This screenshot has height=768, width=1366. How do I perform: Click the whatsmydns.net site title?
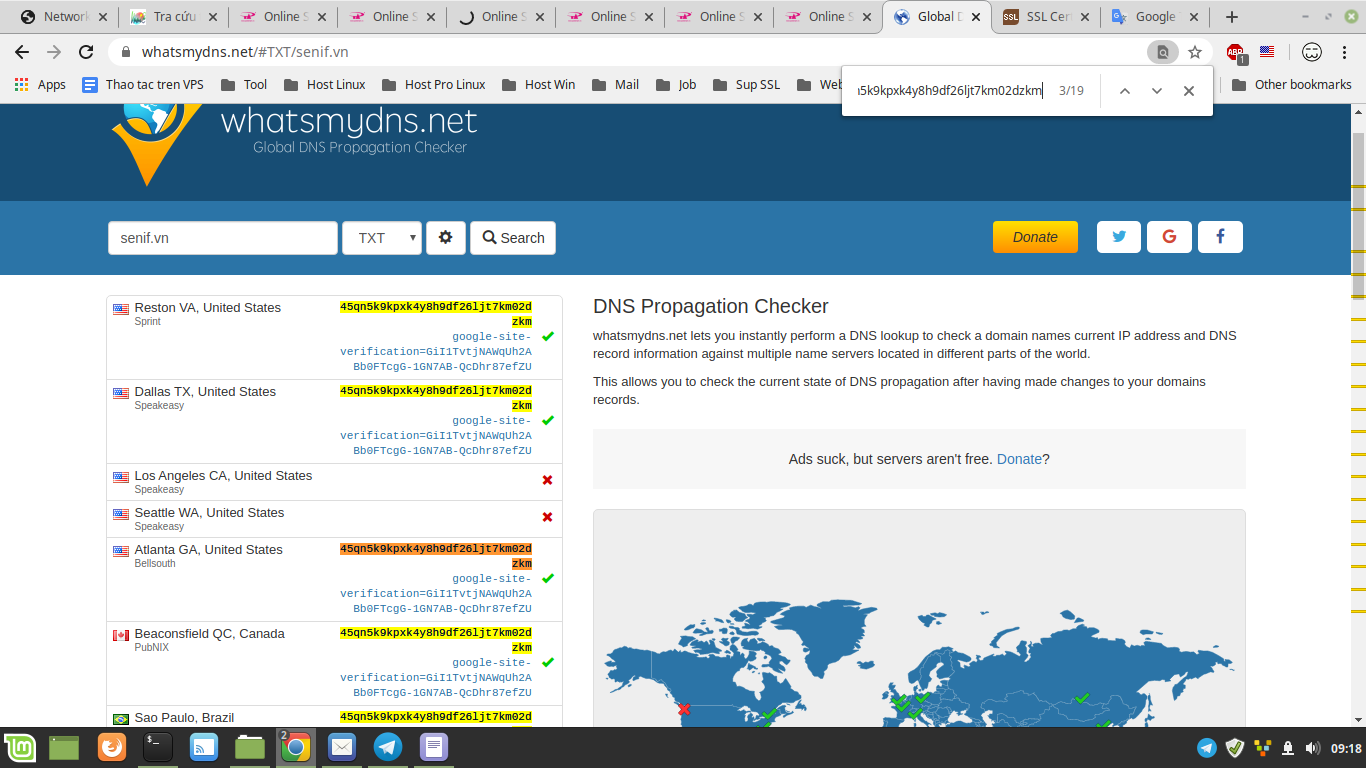click(348, 122)
